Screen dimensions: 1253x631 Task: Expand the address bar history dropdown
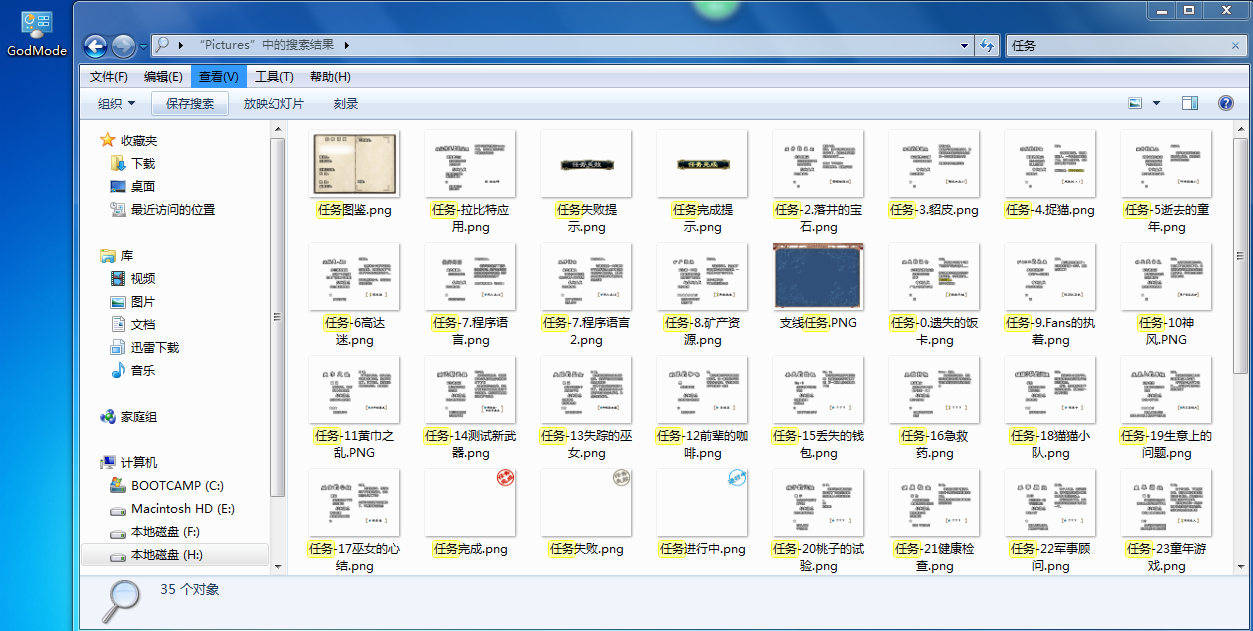[964, 45]
